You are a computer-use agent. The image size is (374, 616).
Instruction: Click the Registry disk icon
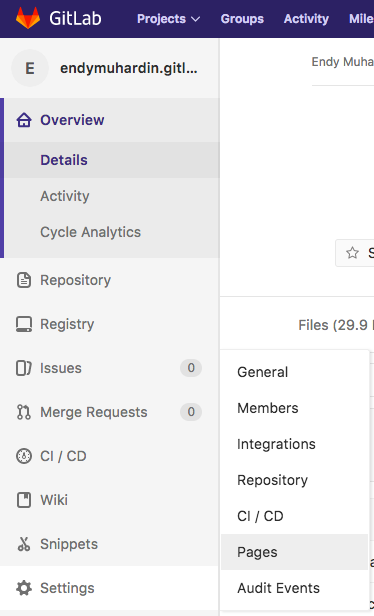point(24,324)
